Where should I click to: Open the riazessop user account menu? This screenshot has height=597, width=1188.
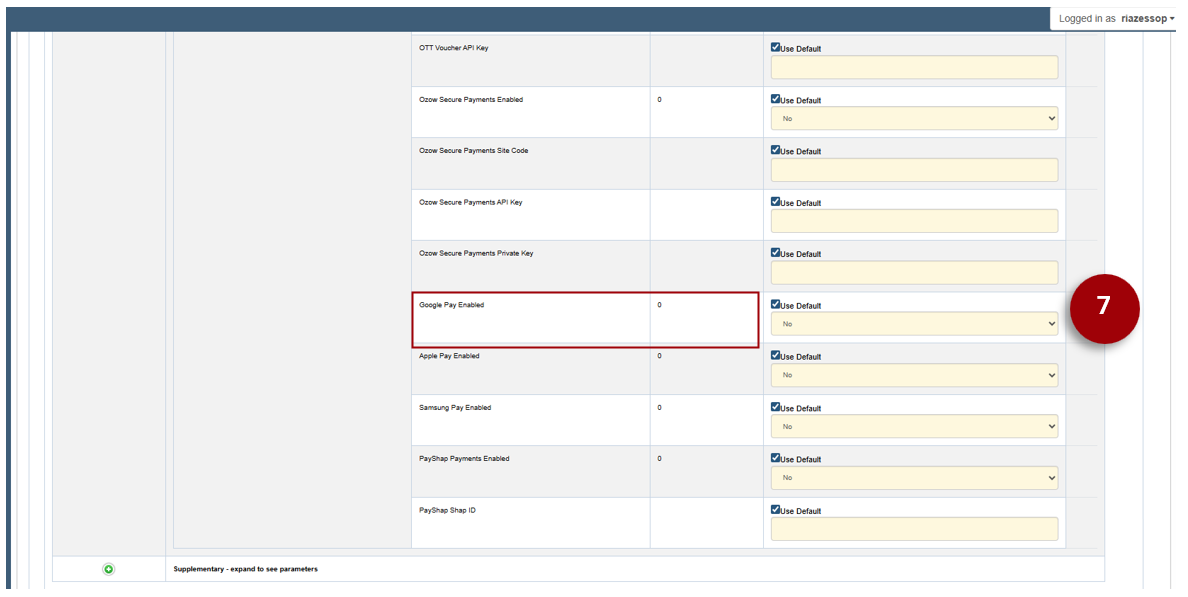pos(1146,18)
